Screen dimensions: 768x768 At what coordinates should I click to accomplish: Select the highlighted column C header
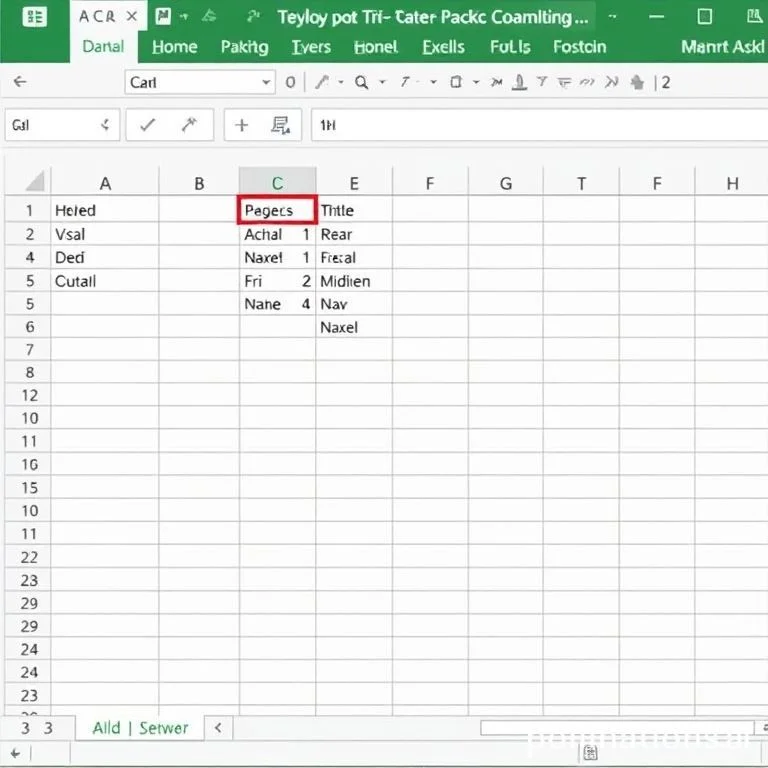[277, 183]
